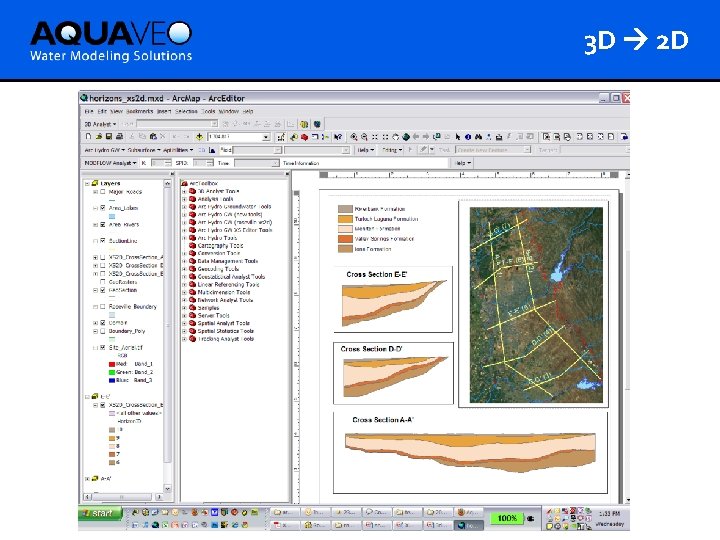This screenshot has width=720, height=540.
Task: Uncheck the Area_Lakes layer
Action: coord(103,208)
